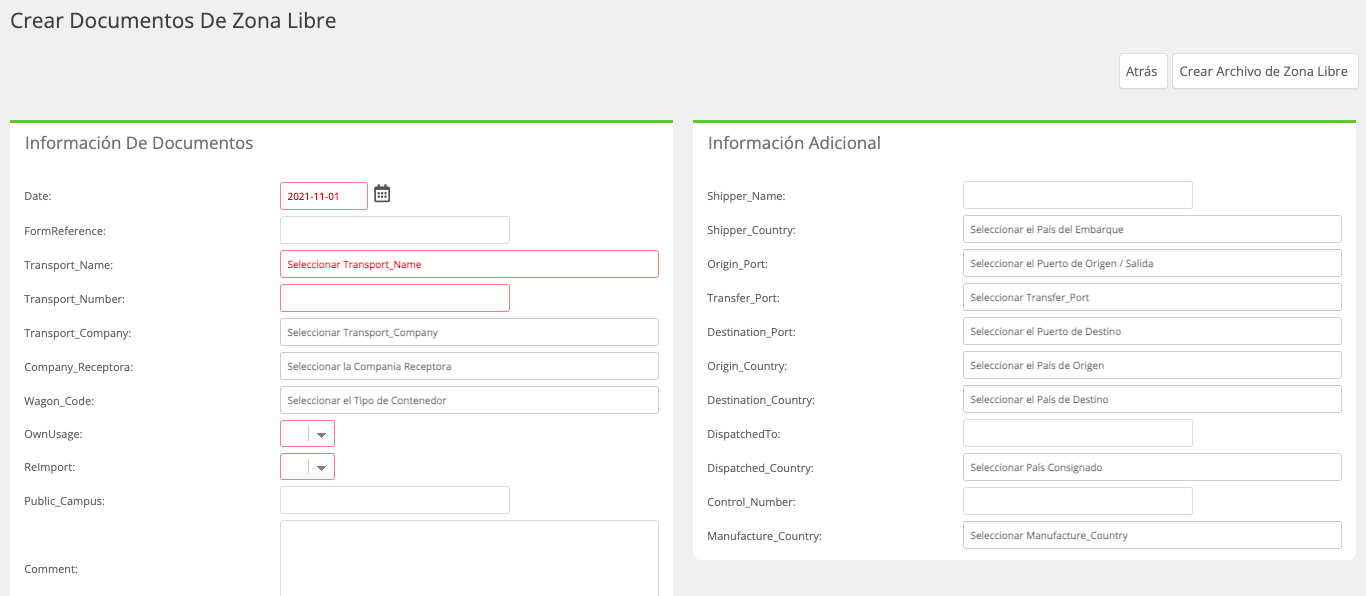Viewport: 1366px width, 596px height.
Task: Click the 'Control_Number:' label
Action: pos(751,502)
